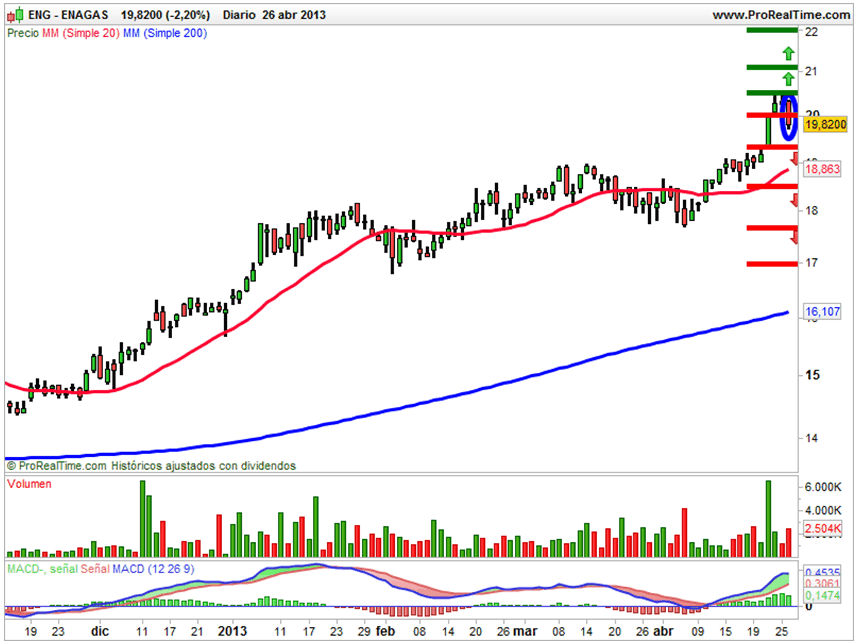Select the Volumen panel label
The height and width of the screenshot is (644, 859).
click(30, 484)
